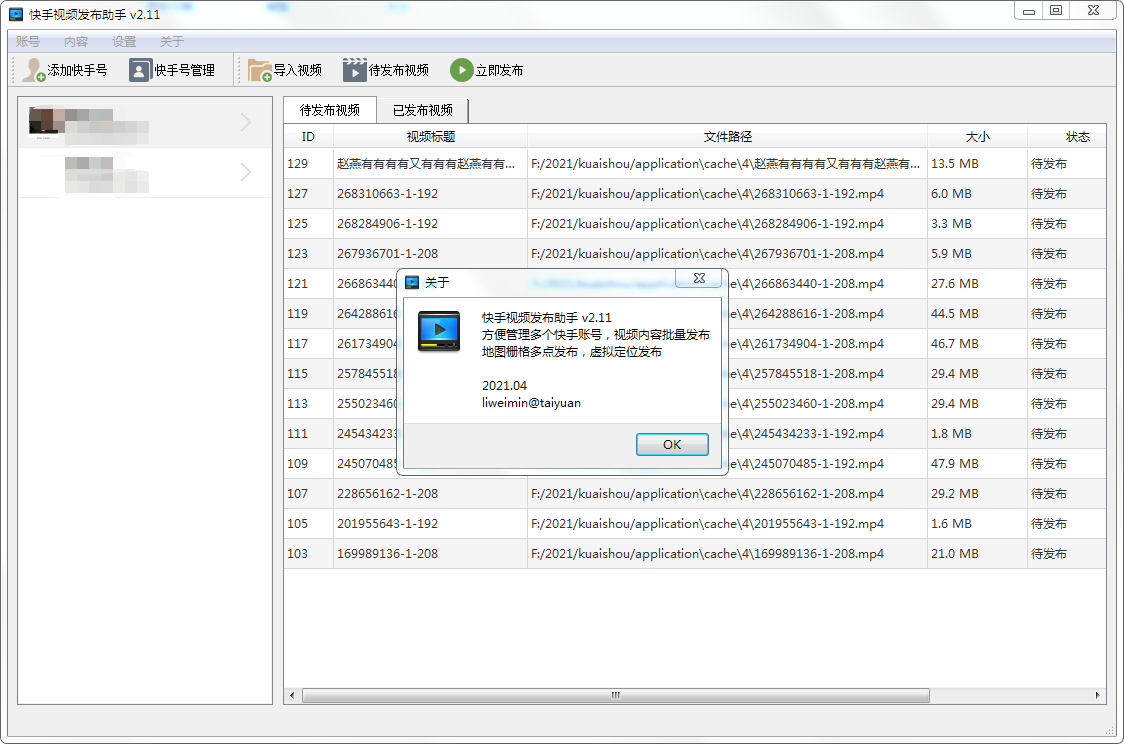Select video title 268310663-1-192
Screen dimensions: 1124x744
pos(388,194)
